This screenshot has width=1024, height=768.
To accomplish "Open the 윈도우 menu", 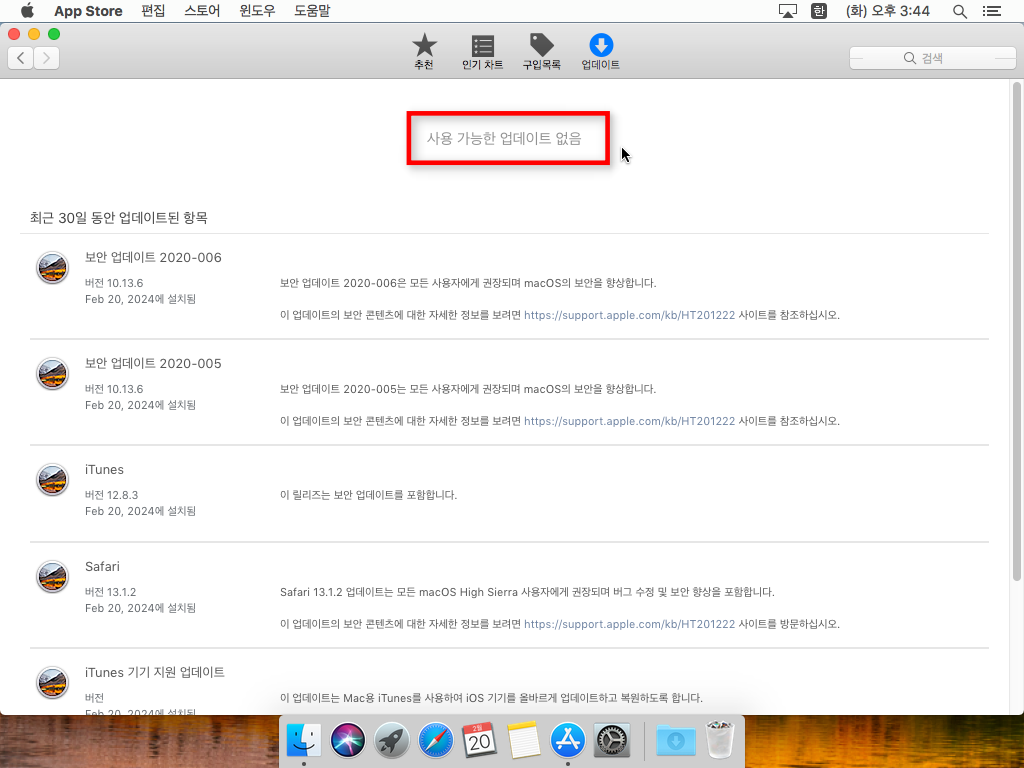I will coord(257,10).
